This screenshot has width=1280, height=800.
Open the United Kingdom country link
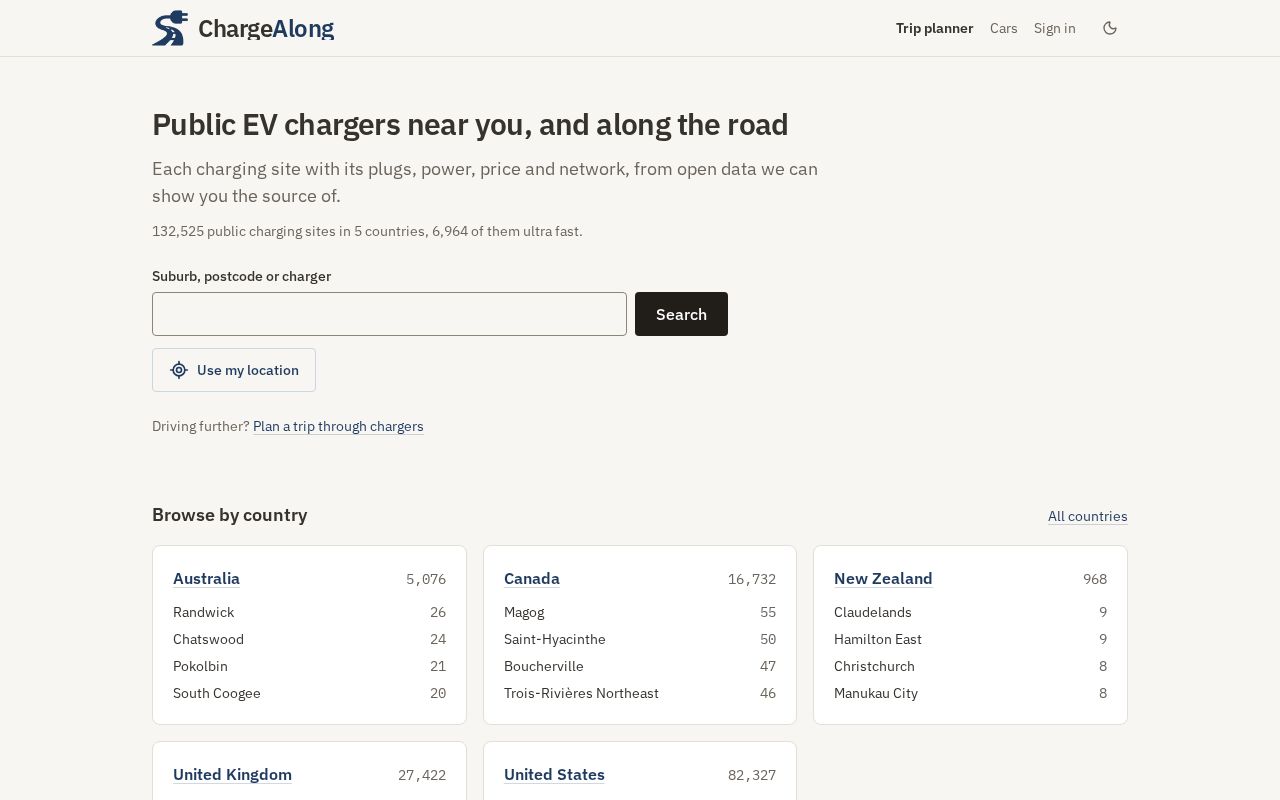(x=232, y=774)
